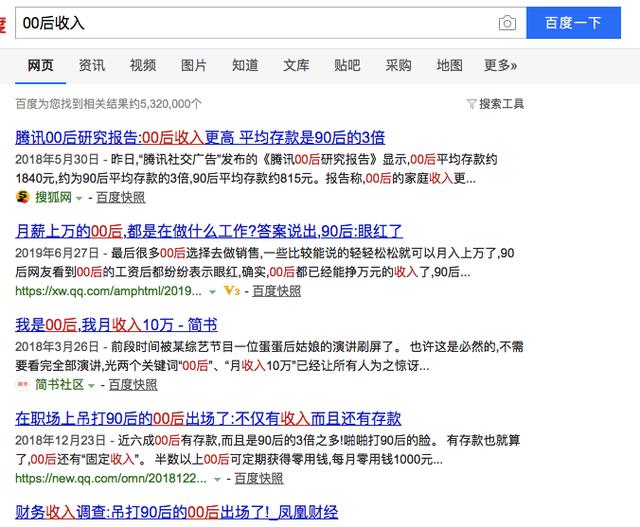Go to the 文库 tab
The image size is (640, 527).
296,65
